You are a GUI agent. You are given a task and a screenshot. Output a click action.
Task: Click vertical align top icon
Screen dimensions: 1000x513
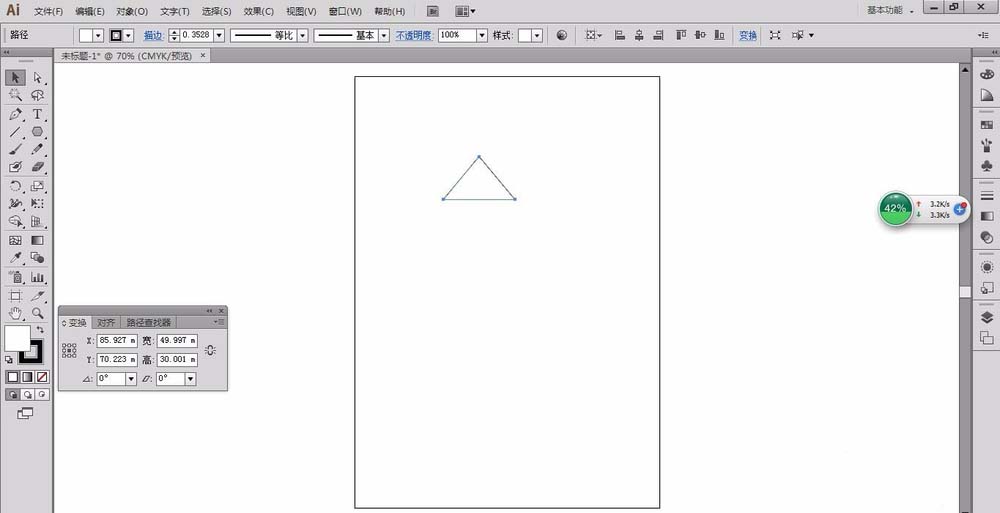681,36
